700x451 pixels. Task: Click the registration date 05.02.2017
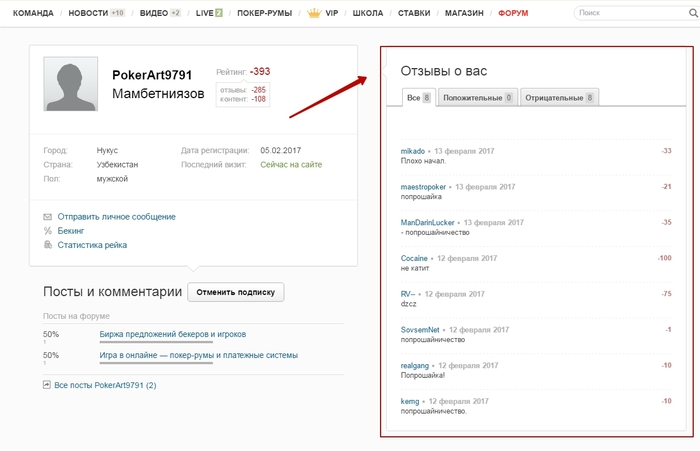coord(280,150)
